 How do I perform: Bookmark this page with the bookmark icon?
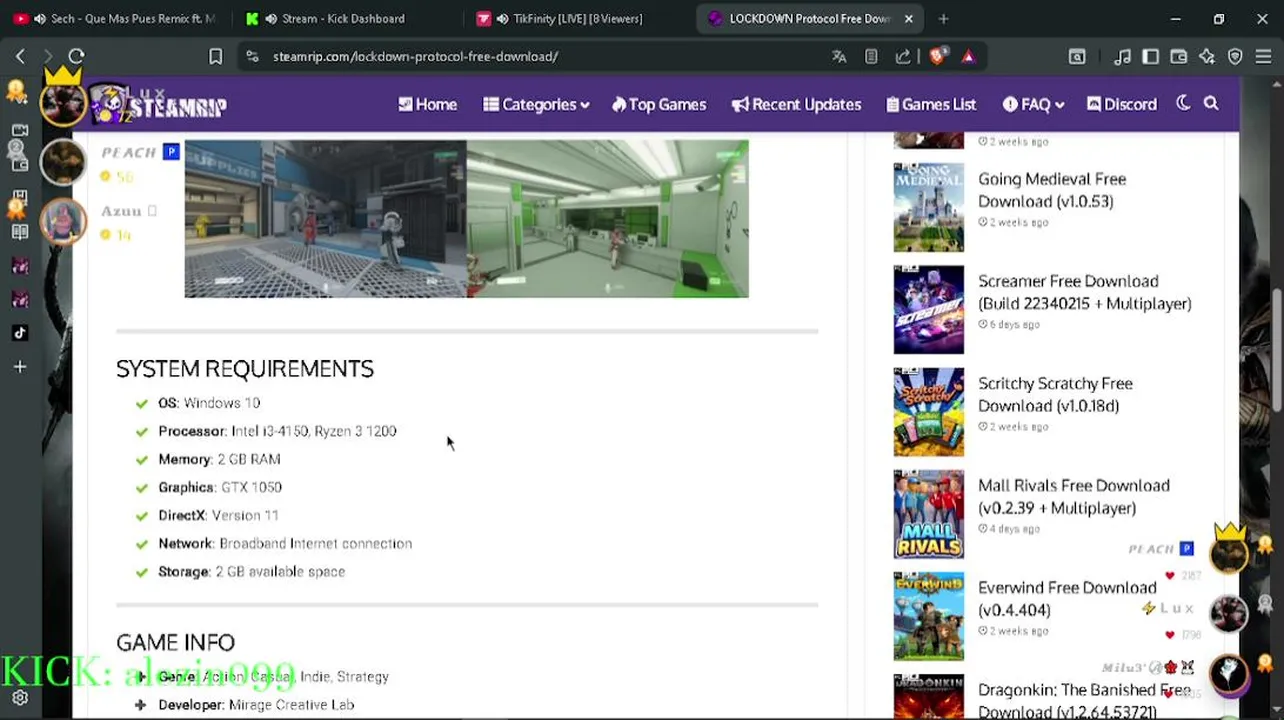tap(215, 57)
